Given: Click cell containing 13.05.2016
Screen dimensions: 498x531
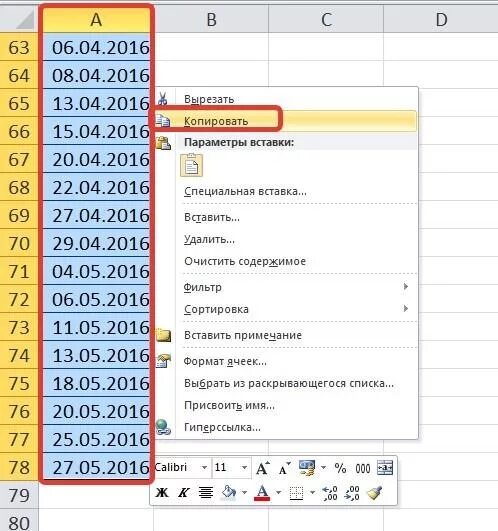Looking at the screenshot, I should 96,355.
